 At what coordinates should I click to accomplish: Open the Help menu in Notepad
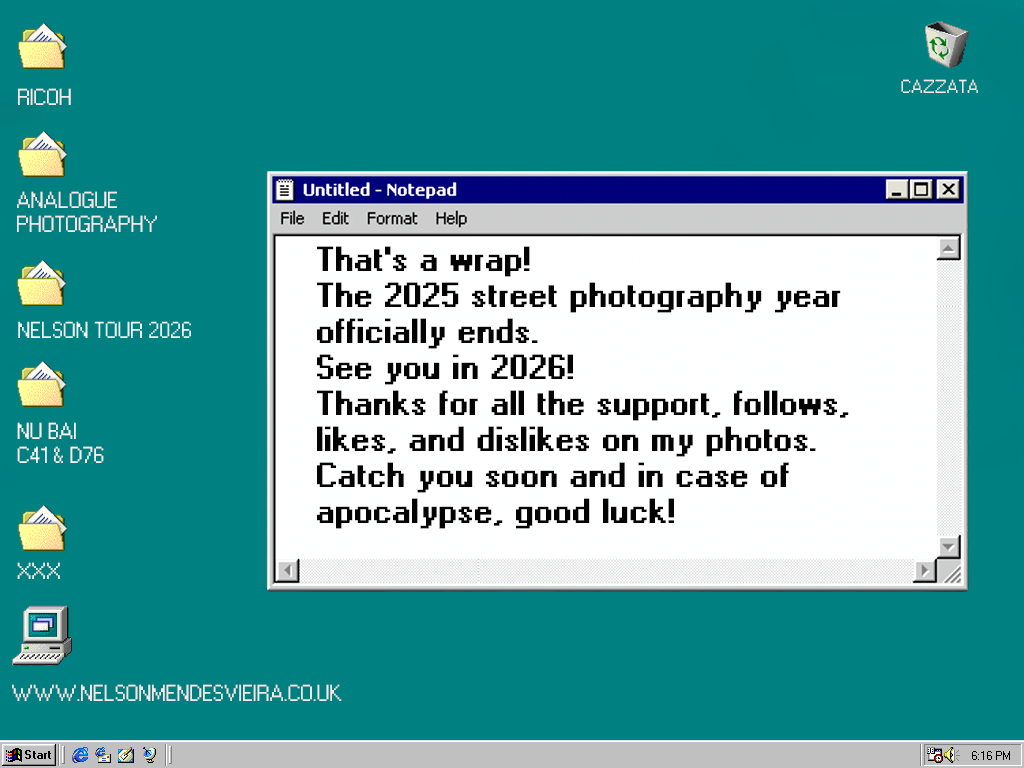click(451, 218)
